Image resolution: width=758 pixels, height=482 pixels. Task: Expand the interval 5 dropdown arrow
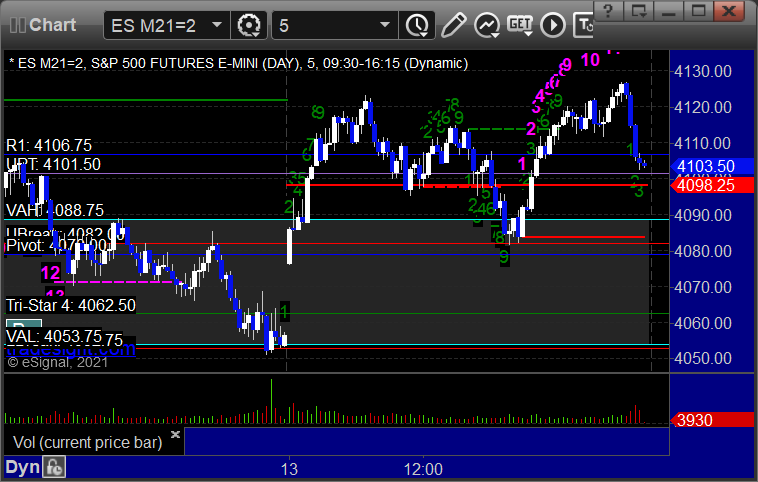coord(385,25)
